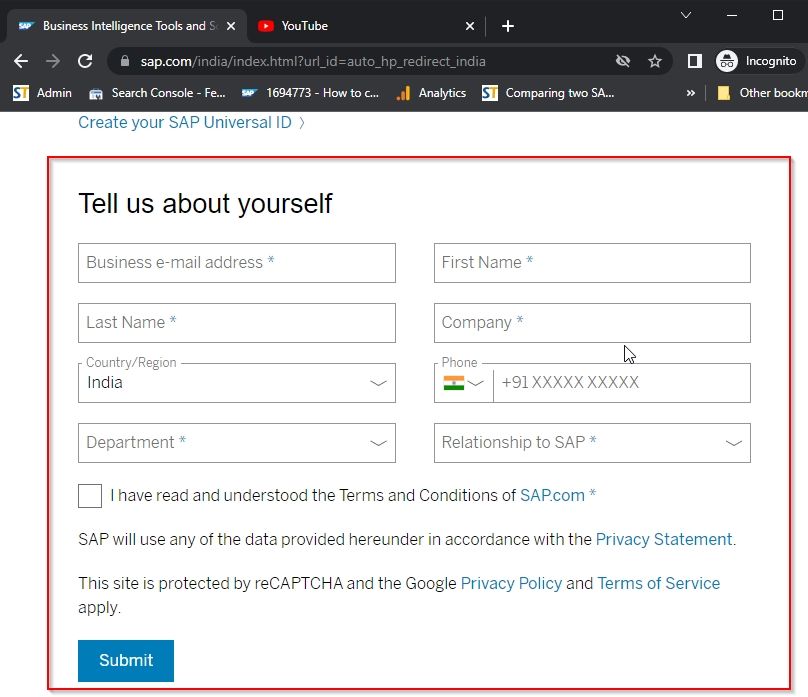Open a new tab with the plus button
Screen dimensions: 808x697
click(x=508, y=26)
